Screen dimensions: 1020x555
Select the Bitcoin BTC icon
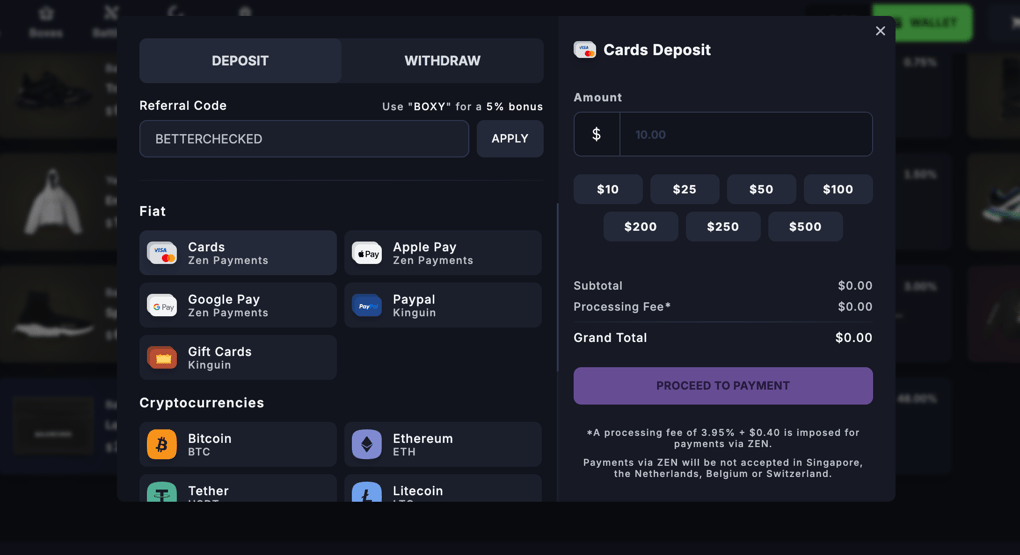tap(162, 444)
